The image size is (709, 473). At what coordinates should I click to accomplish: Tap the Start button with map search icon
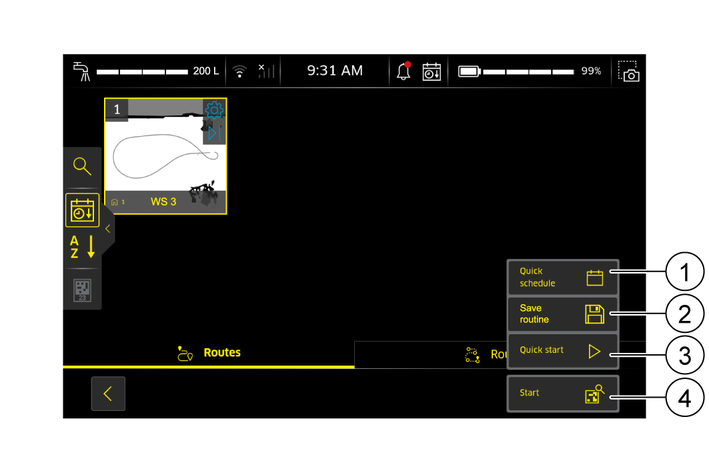click(562, 393)
